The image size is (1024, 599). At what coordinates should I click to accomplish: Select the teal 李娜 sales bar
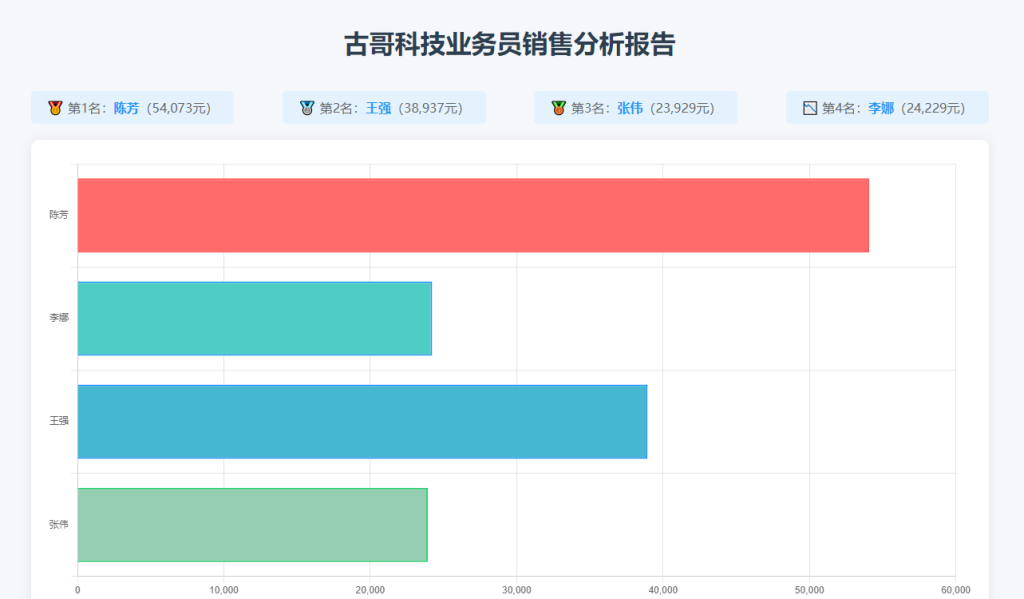click(255, 318)
